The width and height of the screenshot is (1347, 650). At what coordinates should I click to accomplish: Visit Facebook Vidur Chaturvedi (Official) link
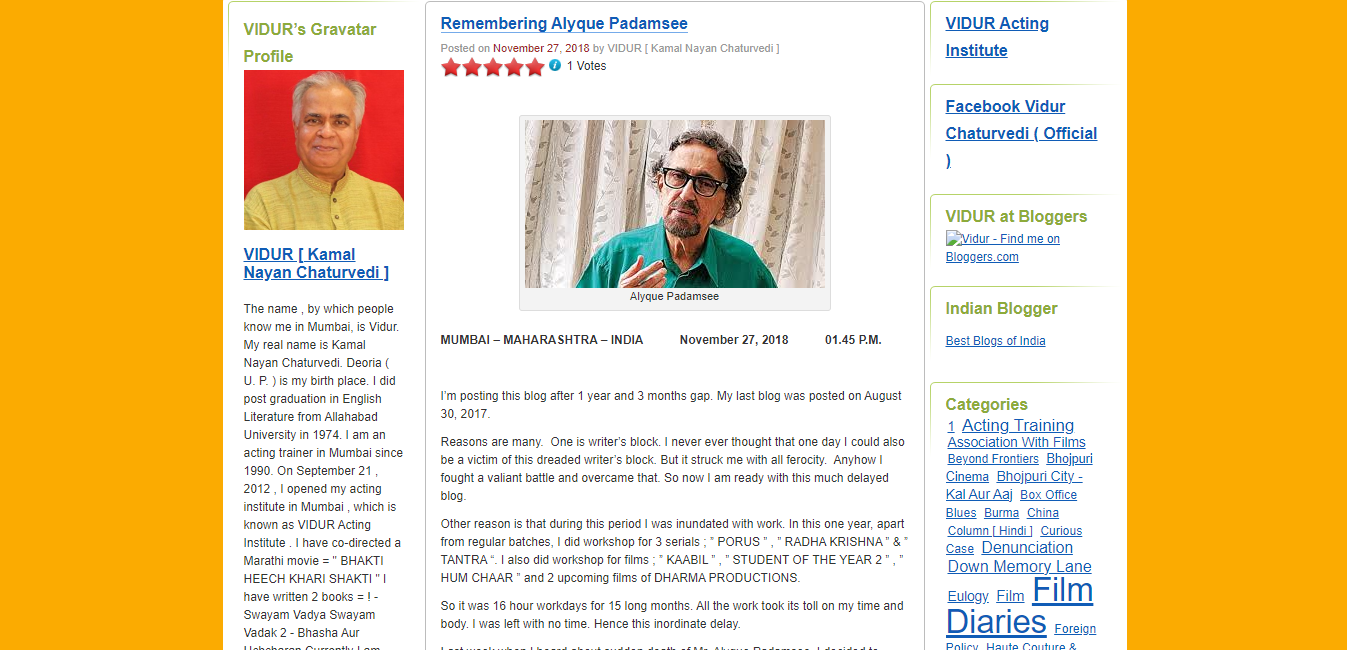(x=1021, y=133)
